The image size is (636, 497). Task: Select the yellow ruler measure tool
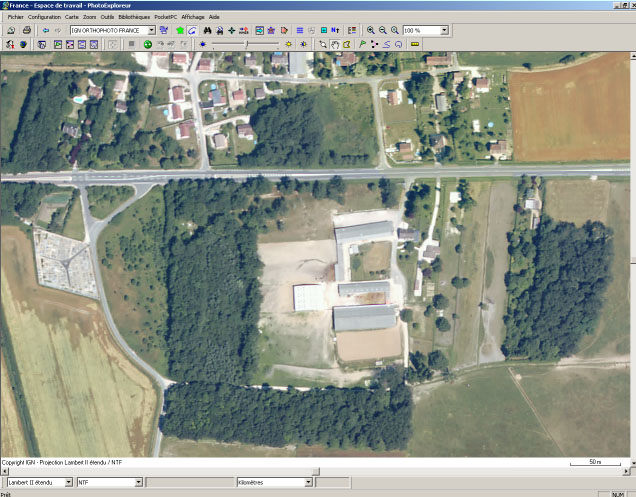[415, 44]
